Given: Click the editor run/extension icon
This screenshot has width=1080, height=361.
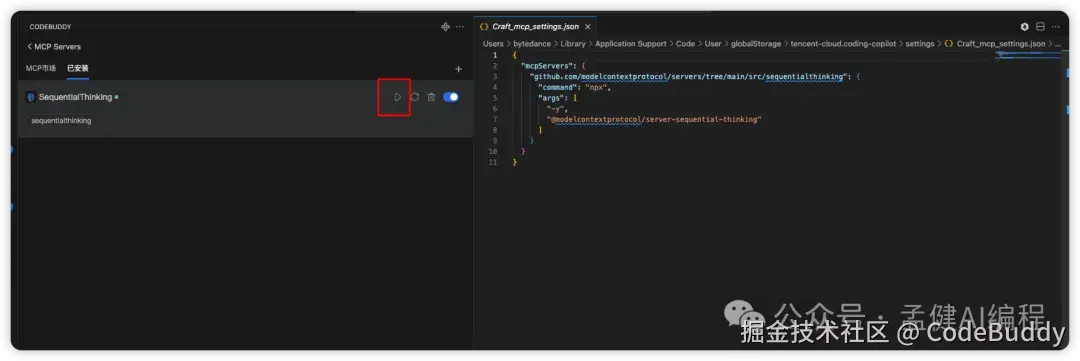Looking at the screenshot, I should click(x=1024, y=27).
